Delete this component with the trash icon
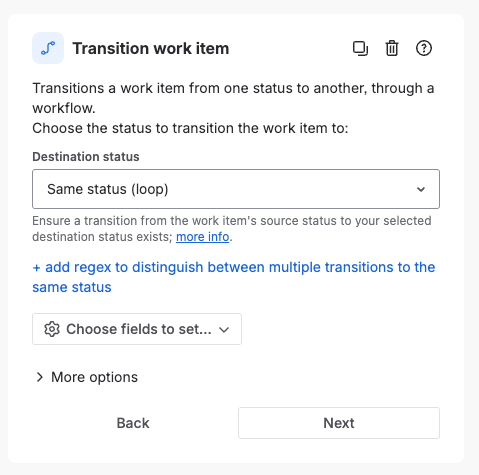The width and height of the screenshot is (479, 475). 392,48
